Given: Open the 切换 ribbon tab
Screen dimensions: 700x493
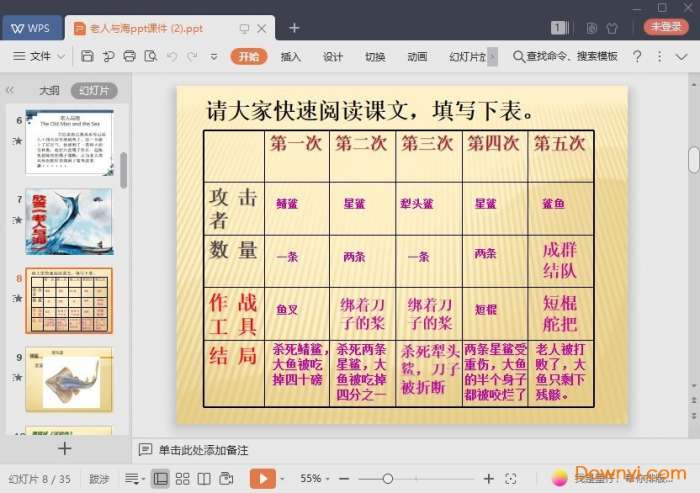Looking at the screenshot, I should click(375, 57).
